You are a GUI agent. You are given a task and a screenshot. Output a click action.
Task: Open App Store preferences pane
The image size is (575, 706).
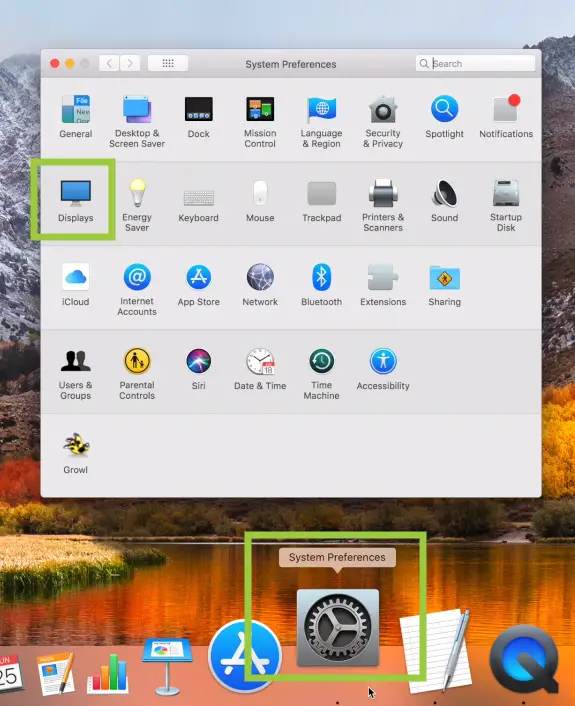[x=199, y=285]
